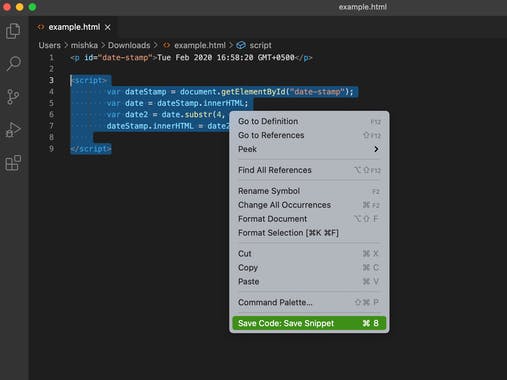
Task: Open the Extensions view icon
Action: (13, 163)
